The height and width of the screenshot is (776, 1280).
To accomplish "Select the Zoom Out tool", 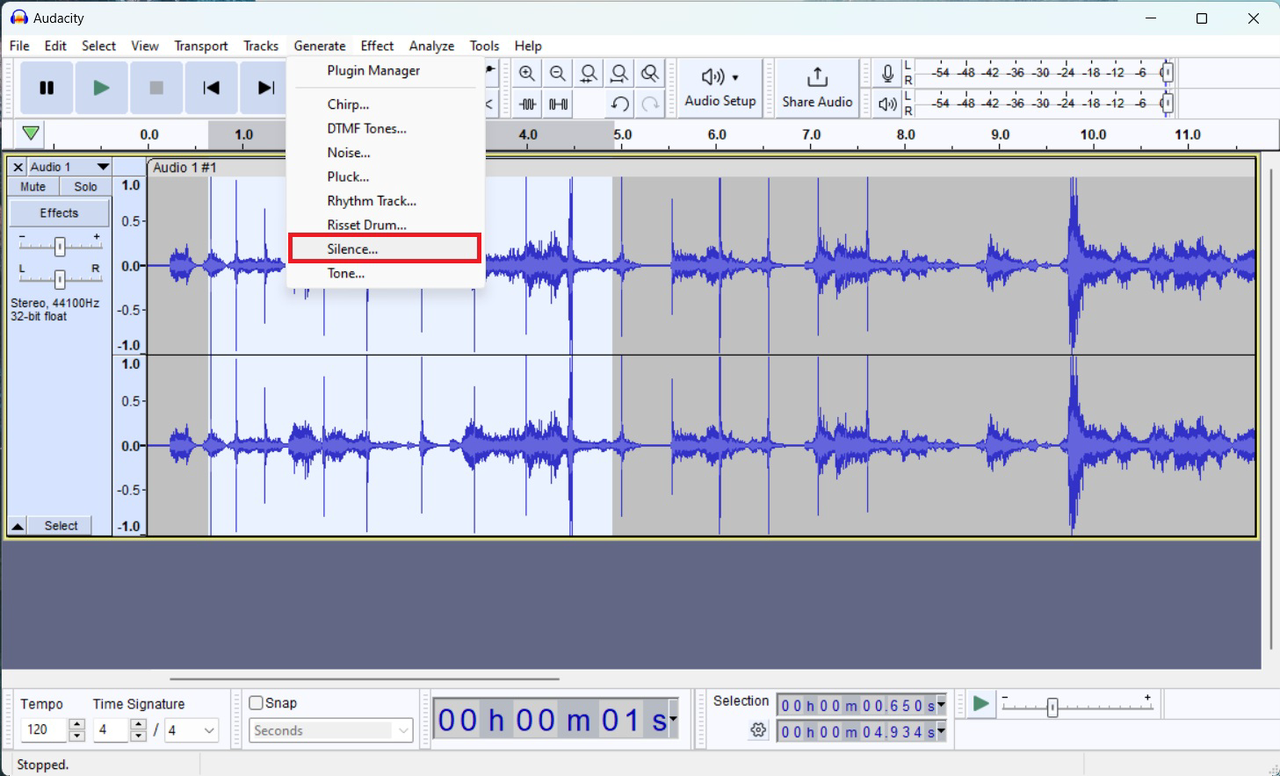I will (x=558, y=73).
